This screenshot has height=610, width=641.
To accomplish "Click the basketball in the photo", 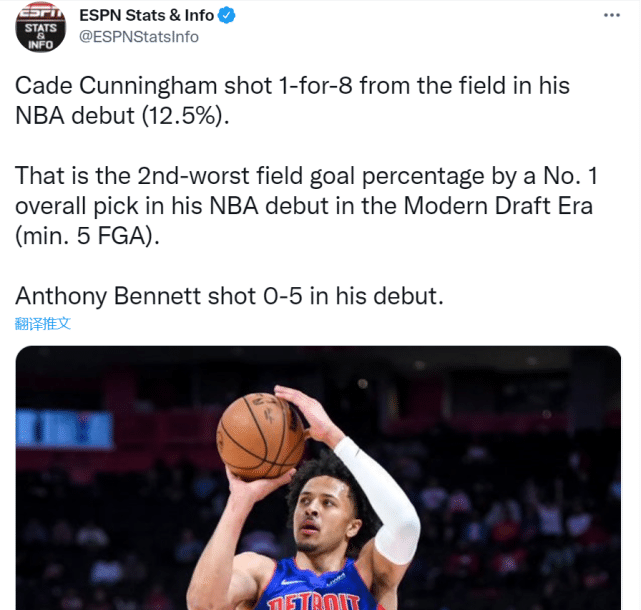I will pyautogui.click(x=261, y=435).
